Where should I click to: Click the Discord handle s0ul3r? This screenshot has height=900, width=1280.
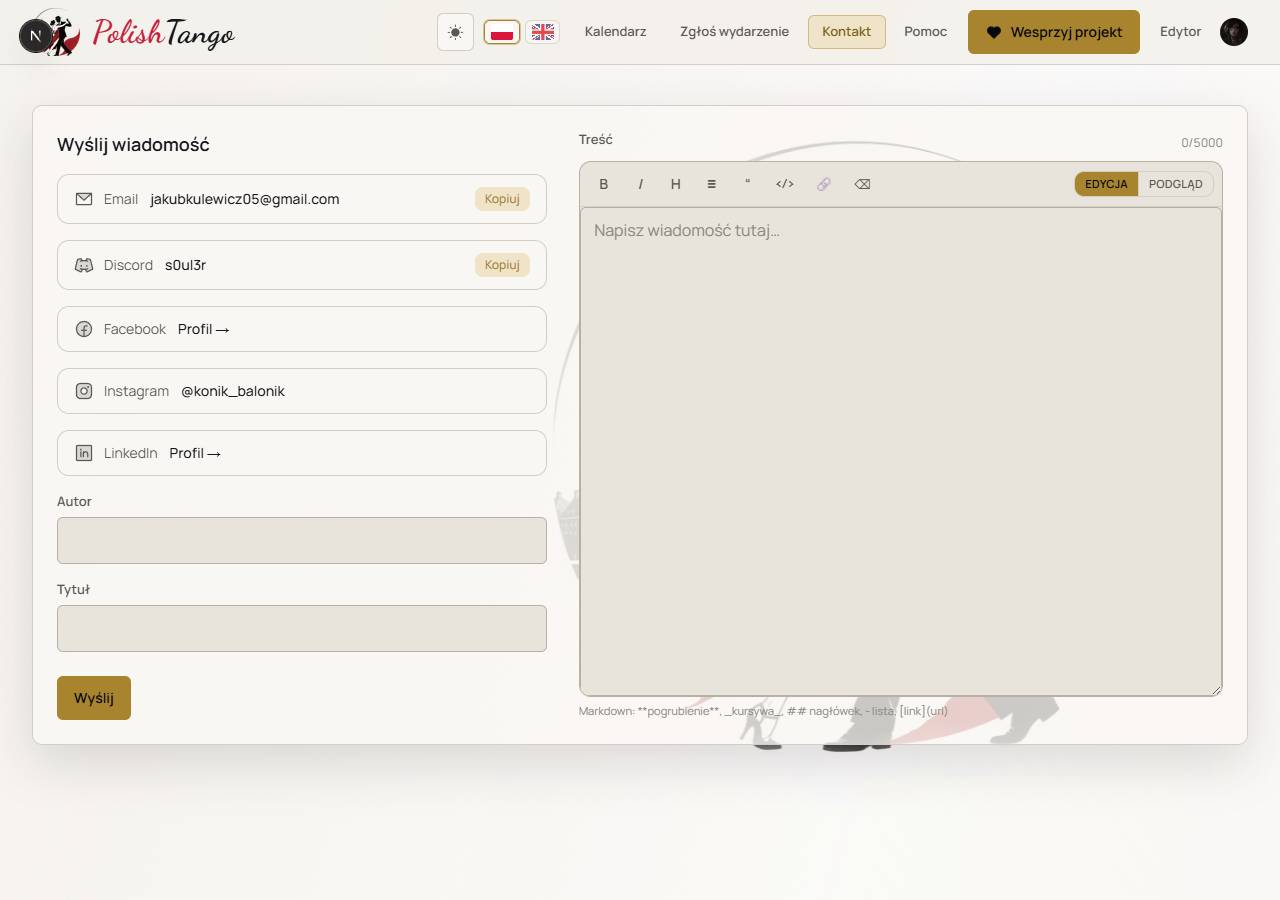186,265
